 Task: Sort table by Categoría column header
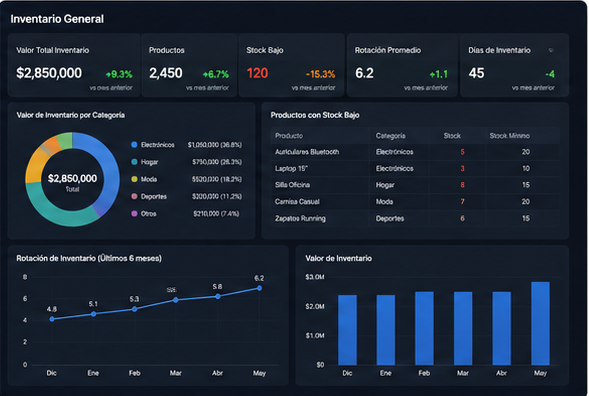pyautogui.click(x=390, y=136)
